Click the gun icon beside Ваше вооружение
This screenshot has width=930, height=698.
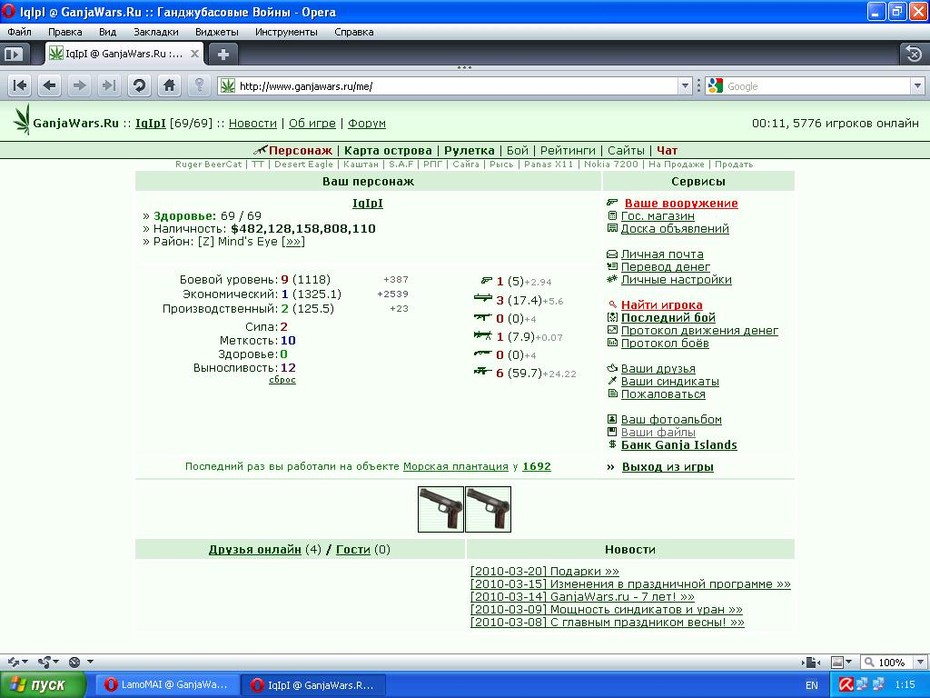click(x=612, y=203)
